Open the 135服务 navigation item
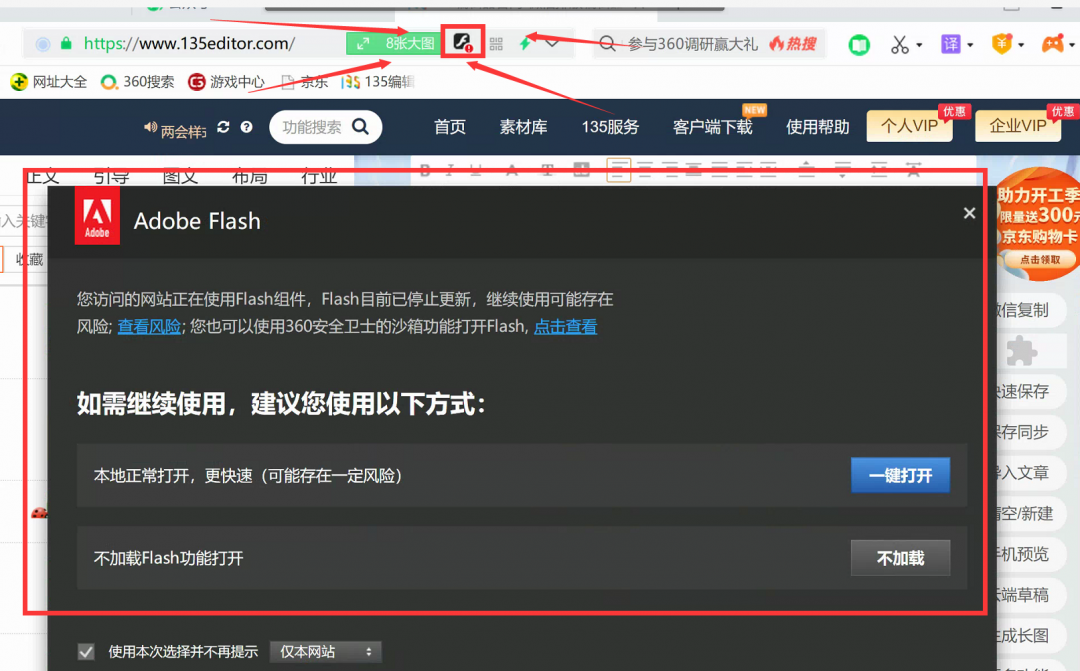 click(610, 127)
